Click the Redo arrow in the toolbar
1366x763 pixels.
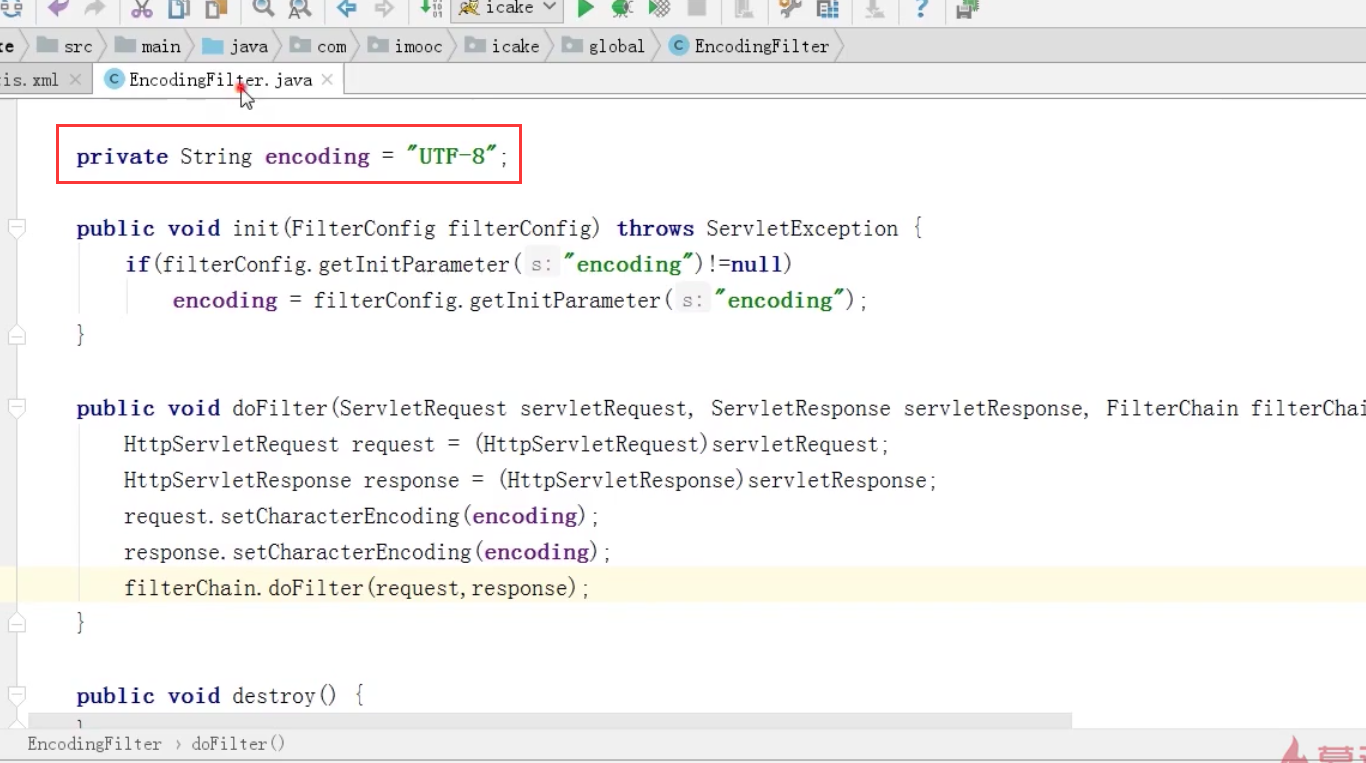(95, 9)
